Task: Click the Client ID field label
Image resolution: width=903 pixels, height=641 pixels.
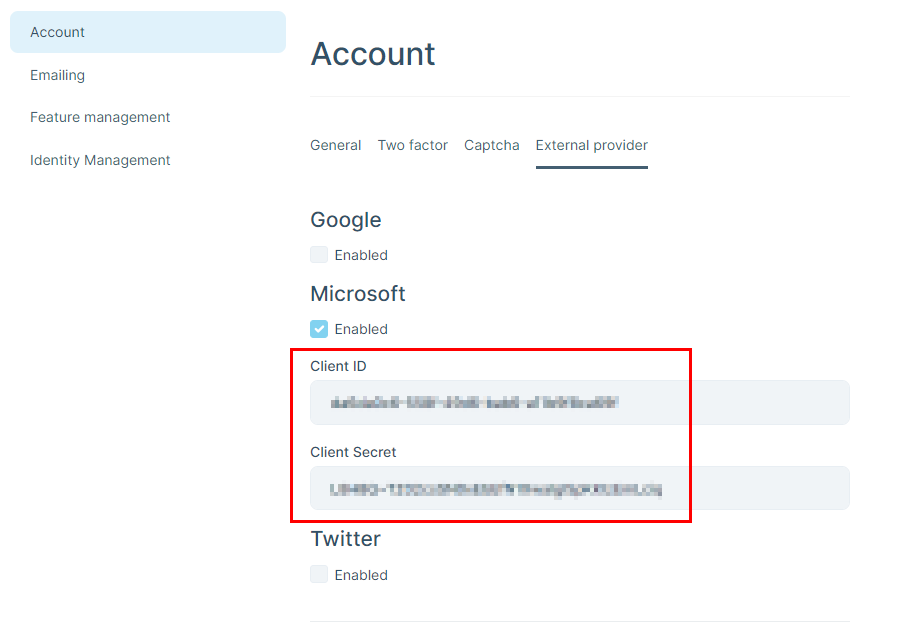Action: [x=338, y=366]
